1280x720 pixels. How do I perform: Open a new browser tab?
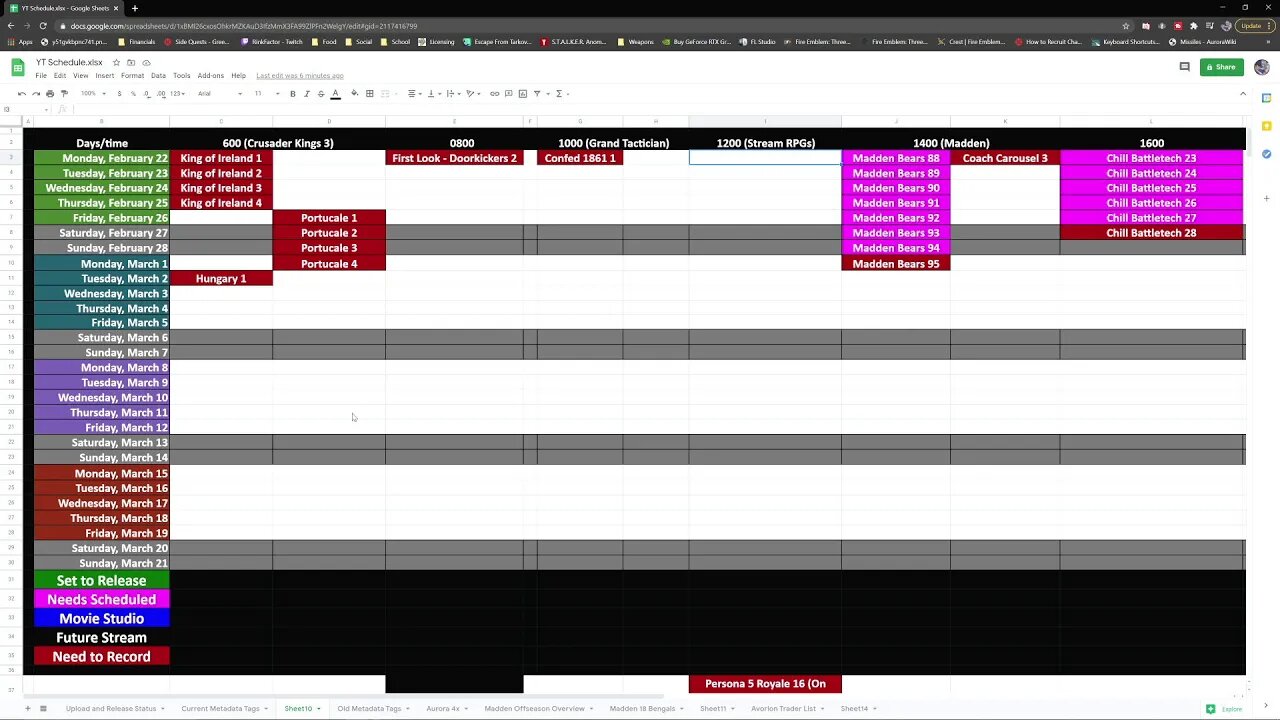[135, 8]
